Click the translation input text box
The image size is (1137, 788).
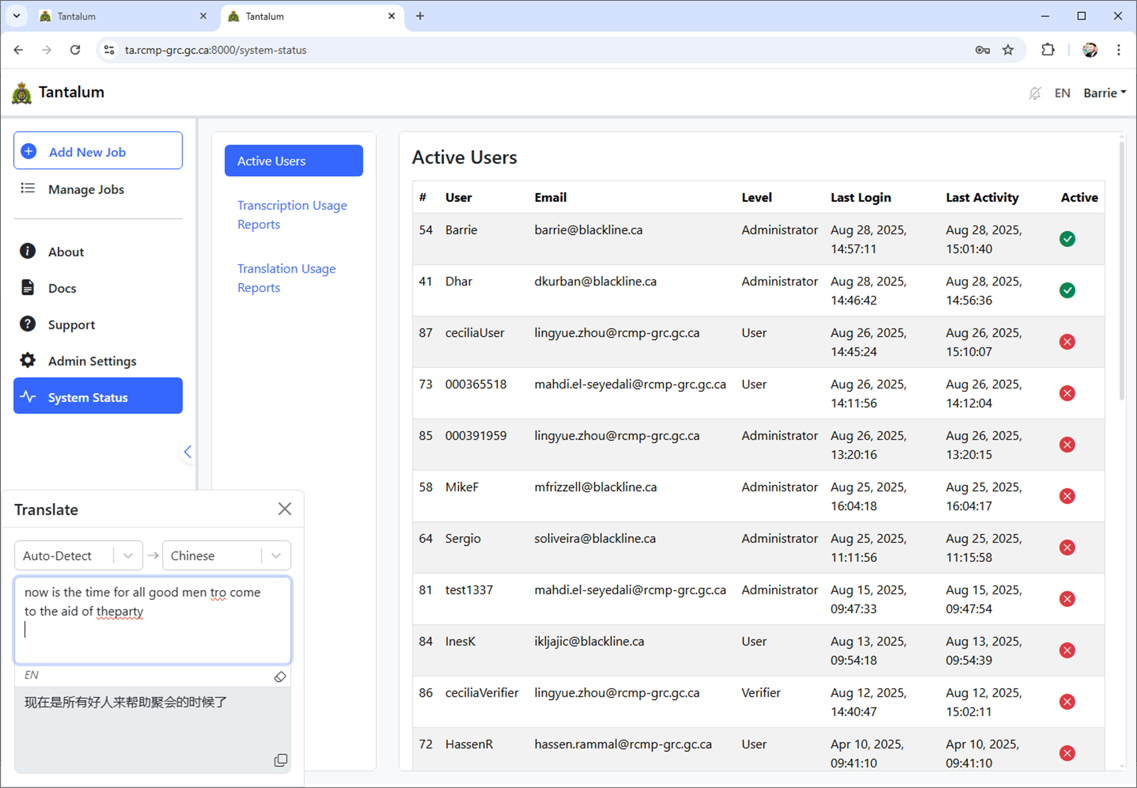tap(152, 621)
